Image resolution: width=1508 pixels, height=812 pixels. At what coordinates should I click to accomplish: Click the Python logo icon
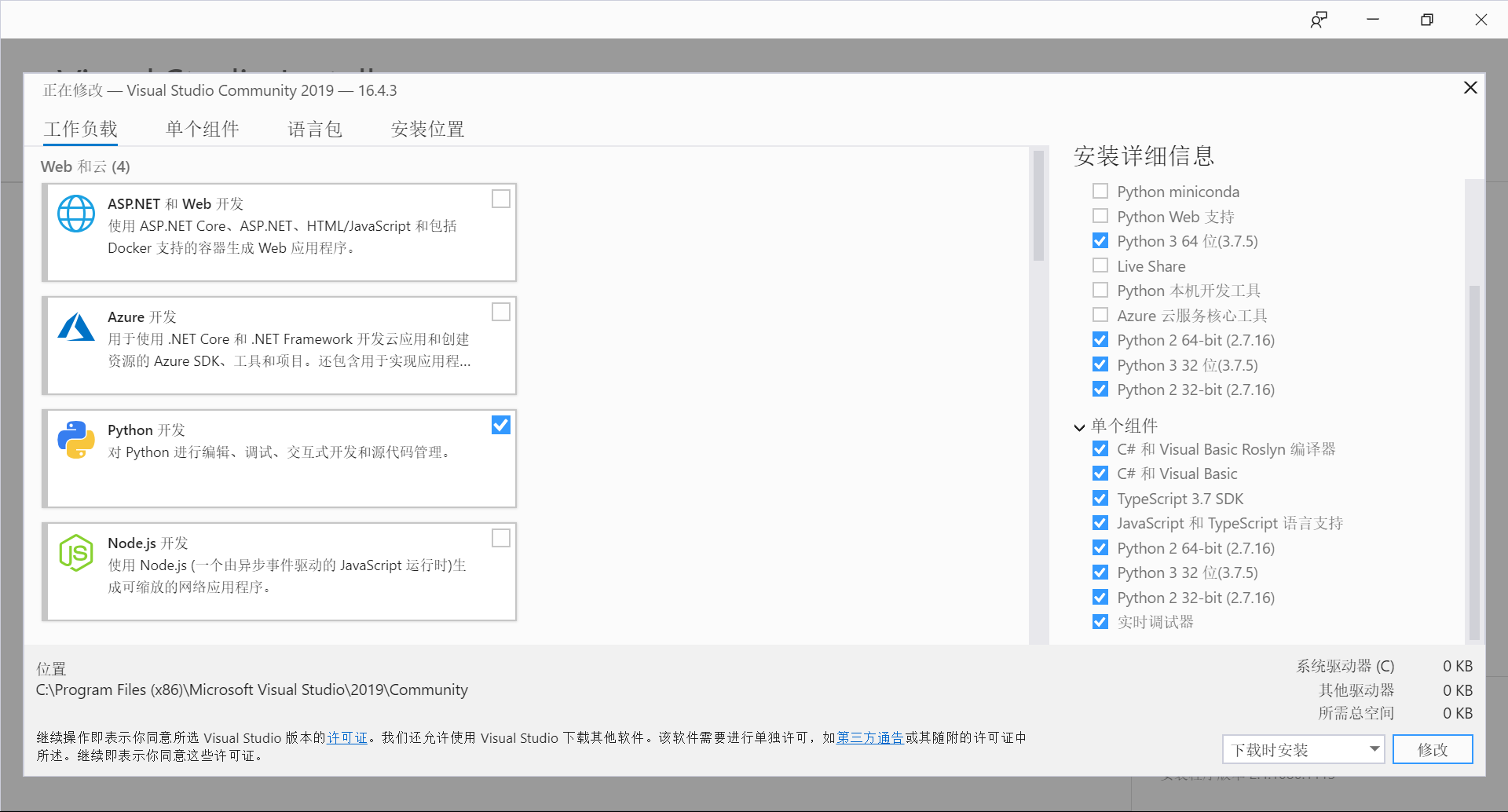click(x=76, y=440)
